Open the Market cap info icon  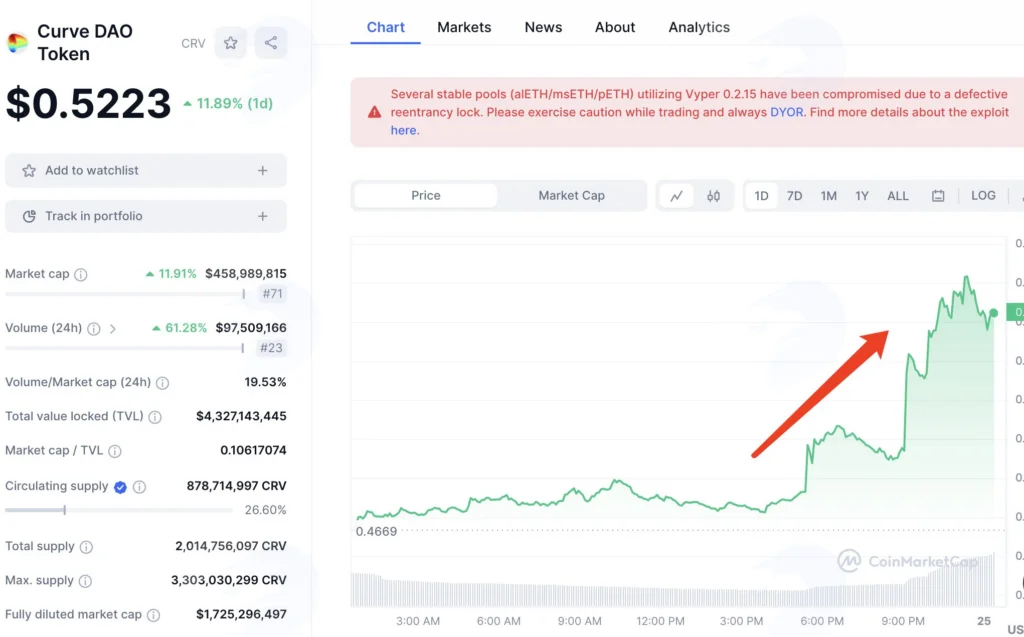(80, 274)
